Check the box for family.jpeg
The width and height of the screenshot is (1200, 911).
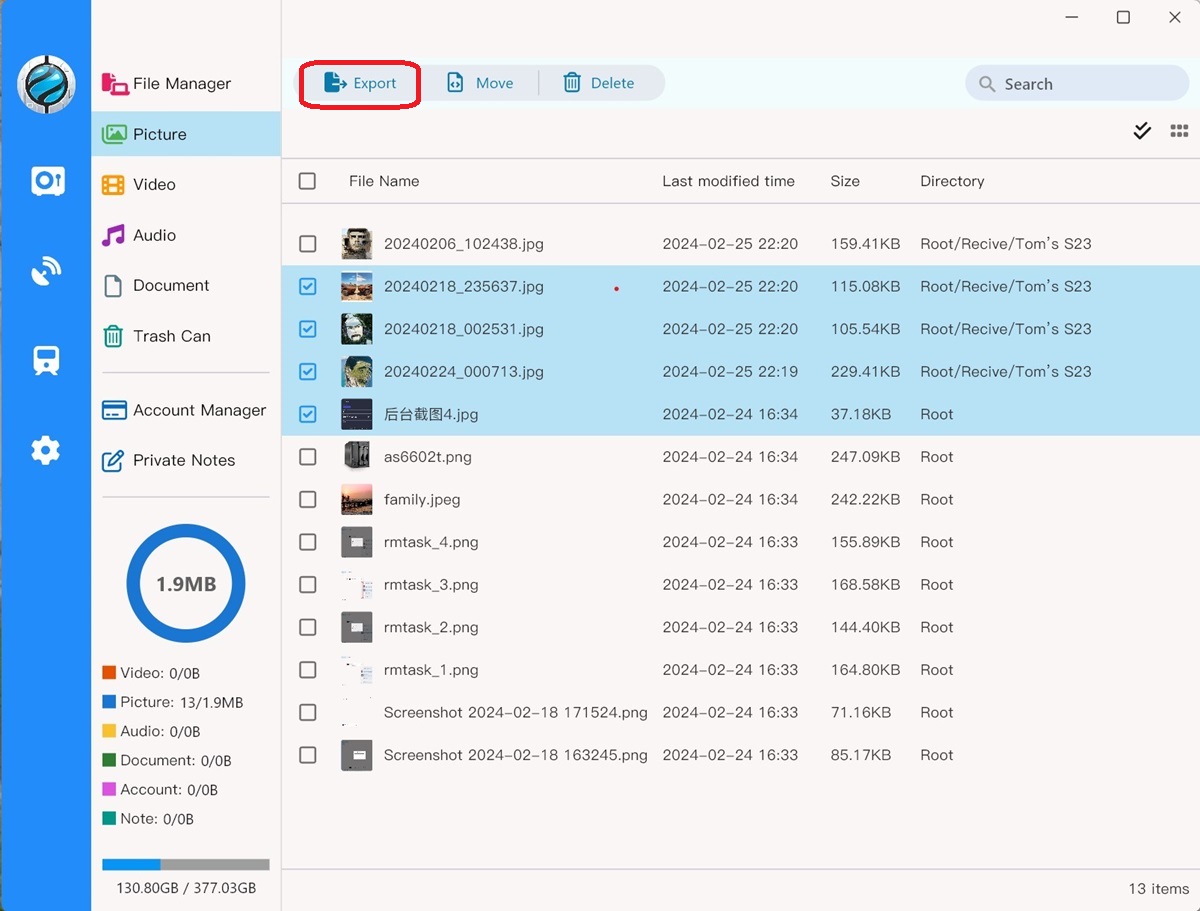pos(307,500)
